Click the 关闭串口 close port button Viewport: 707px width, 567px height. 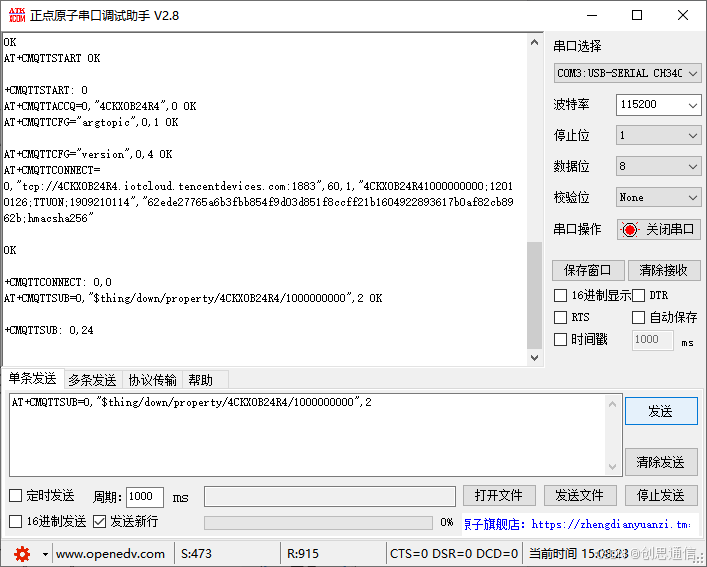click(x=659, y=229)
